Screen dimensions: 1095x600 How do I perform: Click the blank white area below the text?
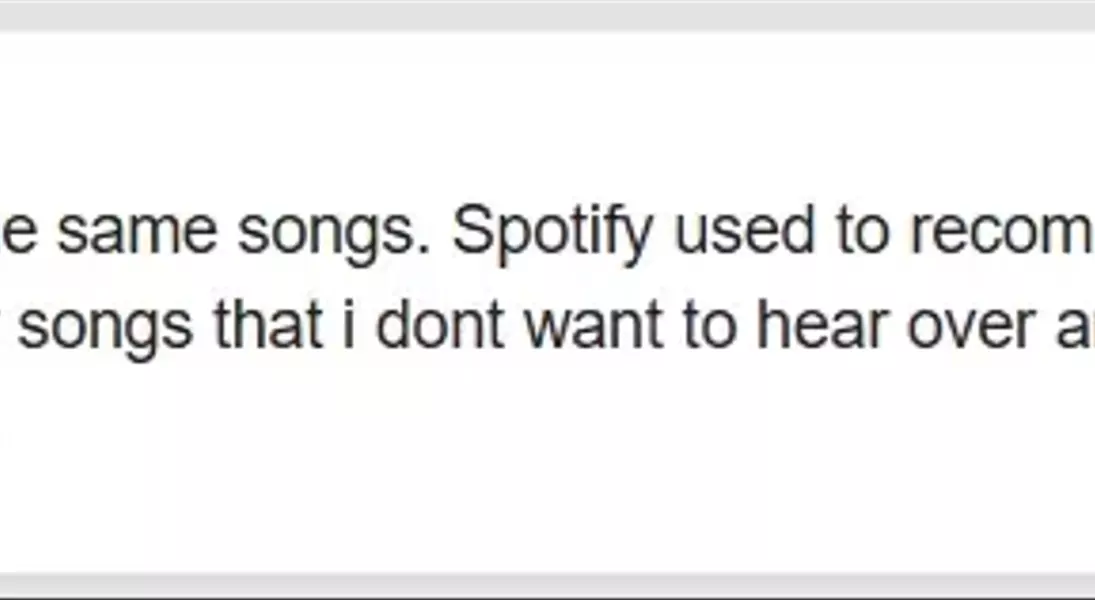(x=548, y=468)
